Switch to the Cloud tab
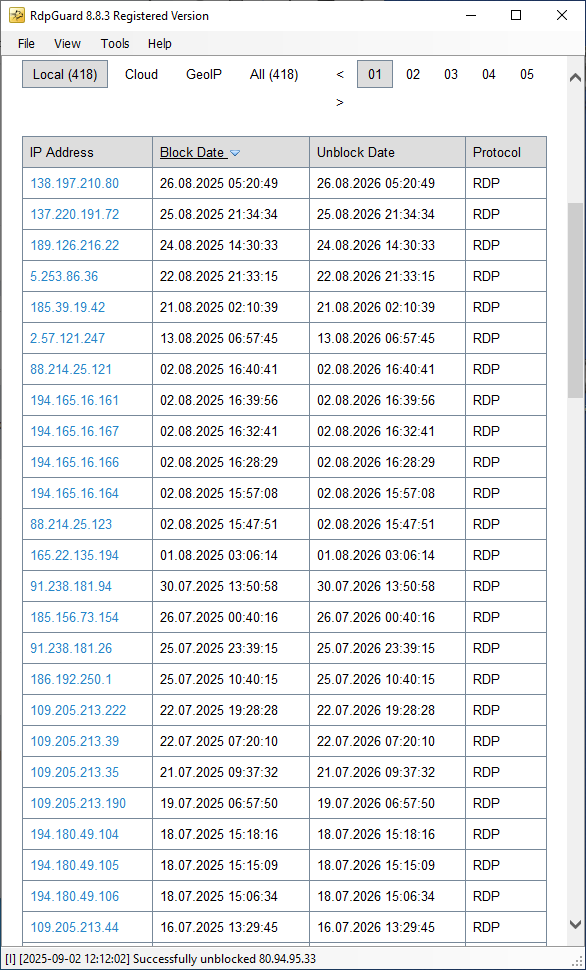Image resolution: width=586 pixels, height=970 pixels. pyautogui.click(x=141, y=74)
